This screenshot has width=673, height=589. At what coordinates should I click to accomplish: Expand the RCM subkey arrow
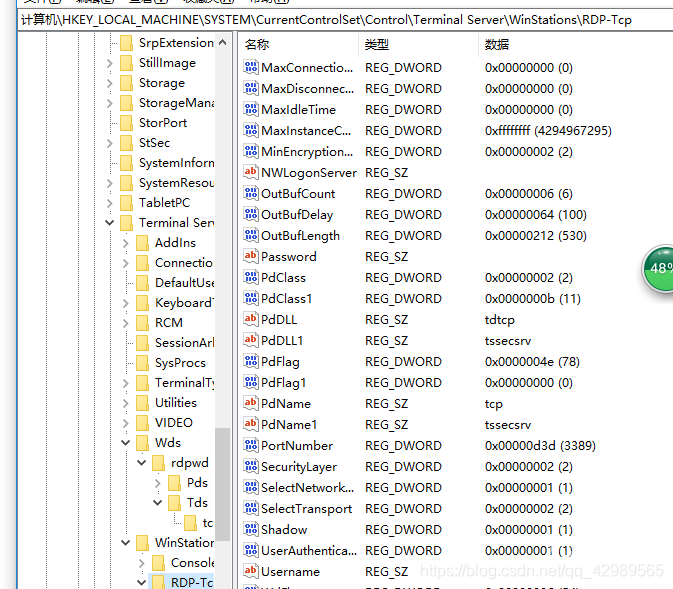[126, 323]
